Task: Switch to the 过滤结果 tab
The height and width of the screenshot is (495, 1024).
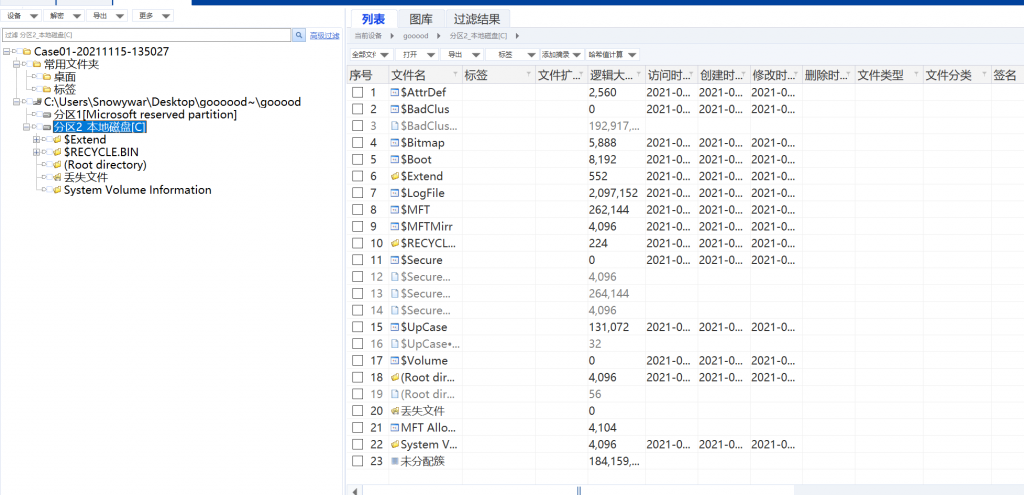Action: pyautogui.click(x=478, y=18)
